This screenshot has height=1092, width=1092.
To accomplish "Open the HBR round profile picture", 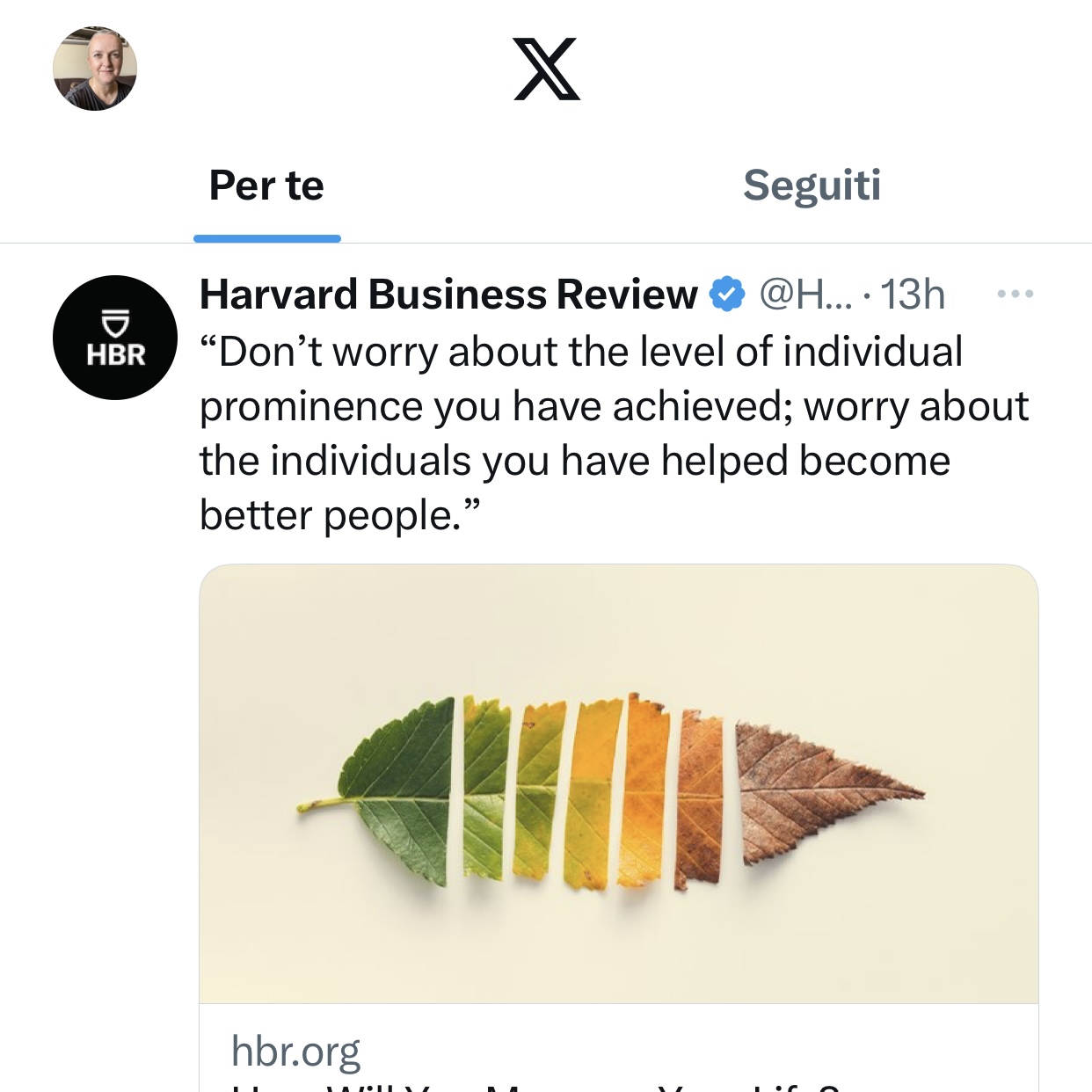I will point(115,338).
